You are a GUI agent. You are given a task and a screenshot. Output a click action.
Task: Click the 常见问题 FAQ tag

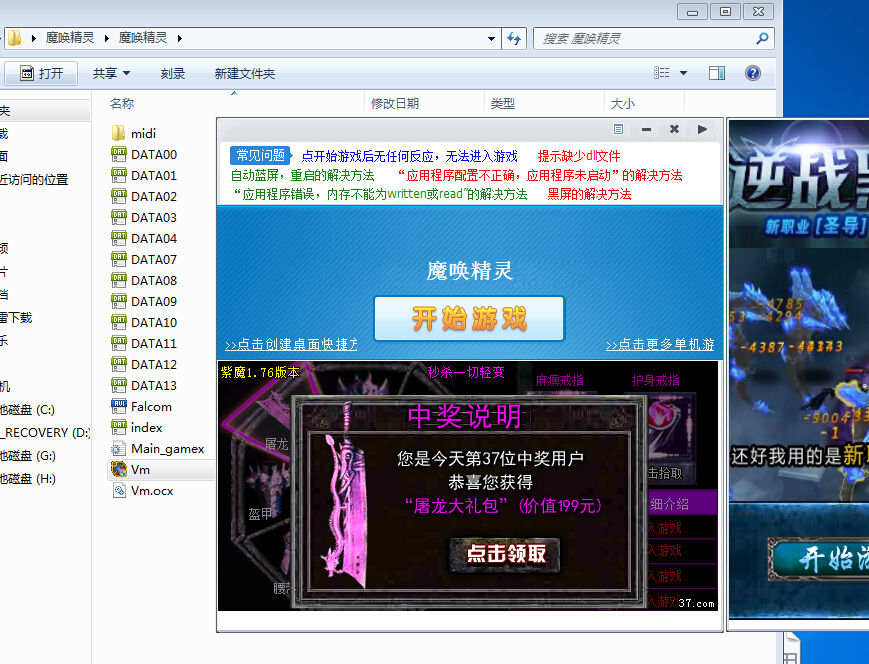(260, 155)
